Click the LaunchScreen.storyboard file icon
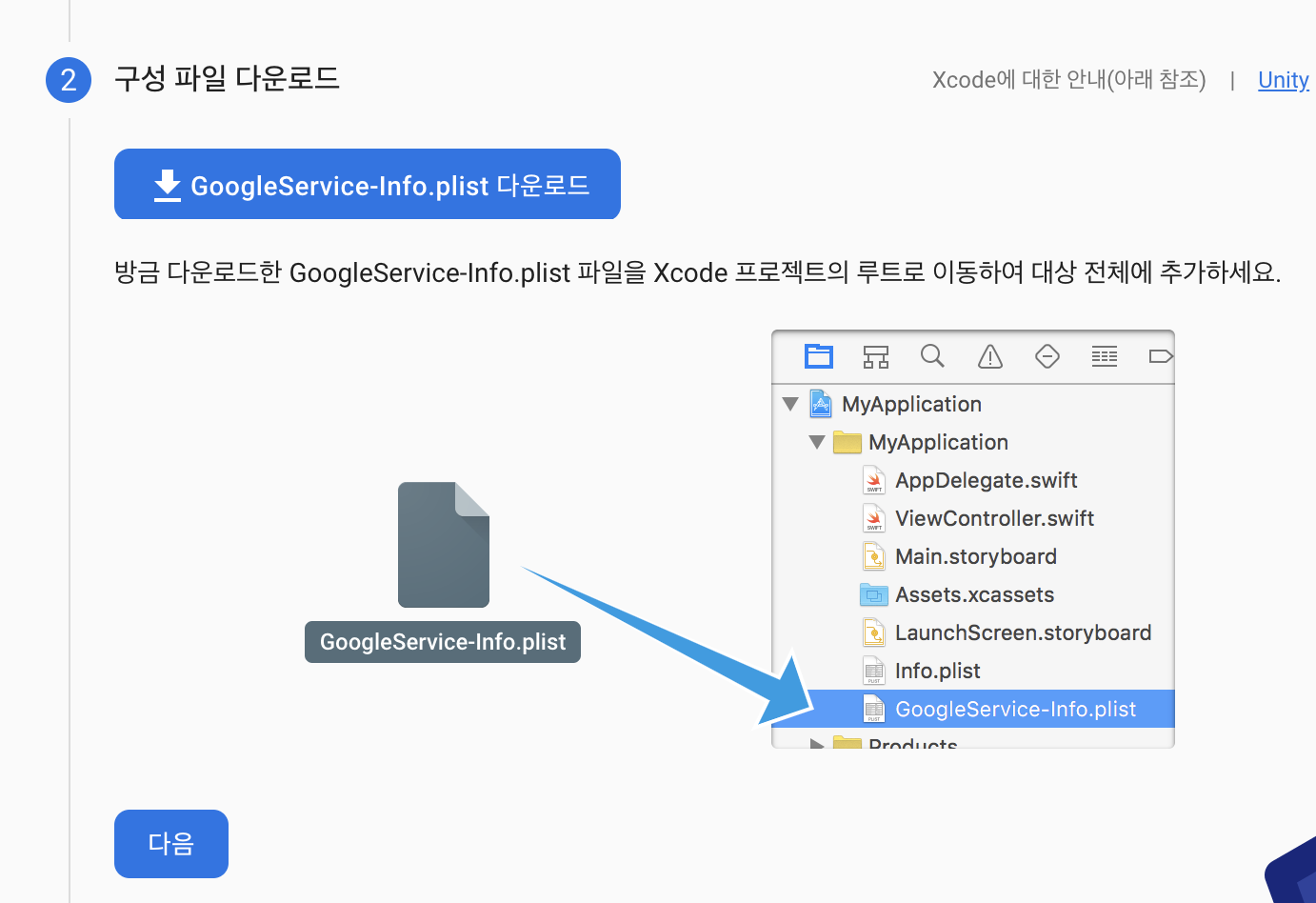Screen dimensions: 1316x903 874,632
